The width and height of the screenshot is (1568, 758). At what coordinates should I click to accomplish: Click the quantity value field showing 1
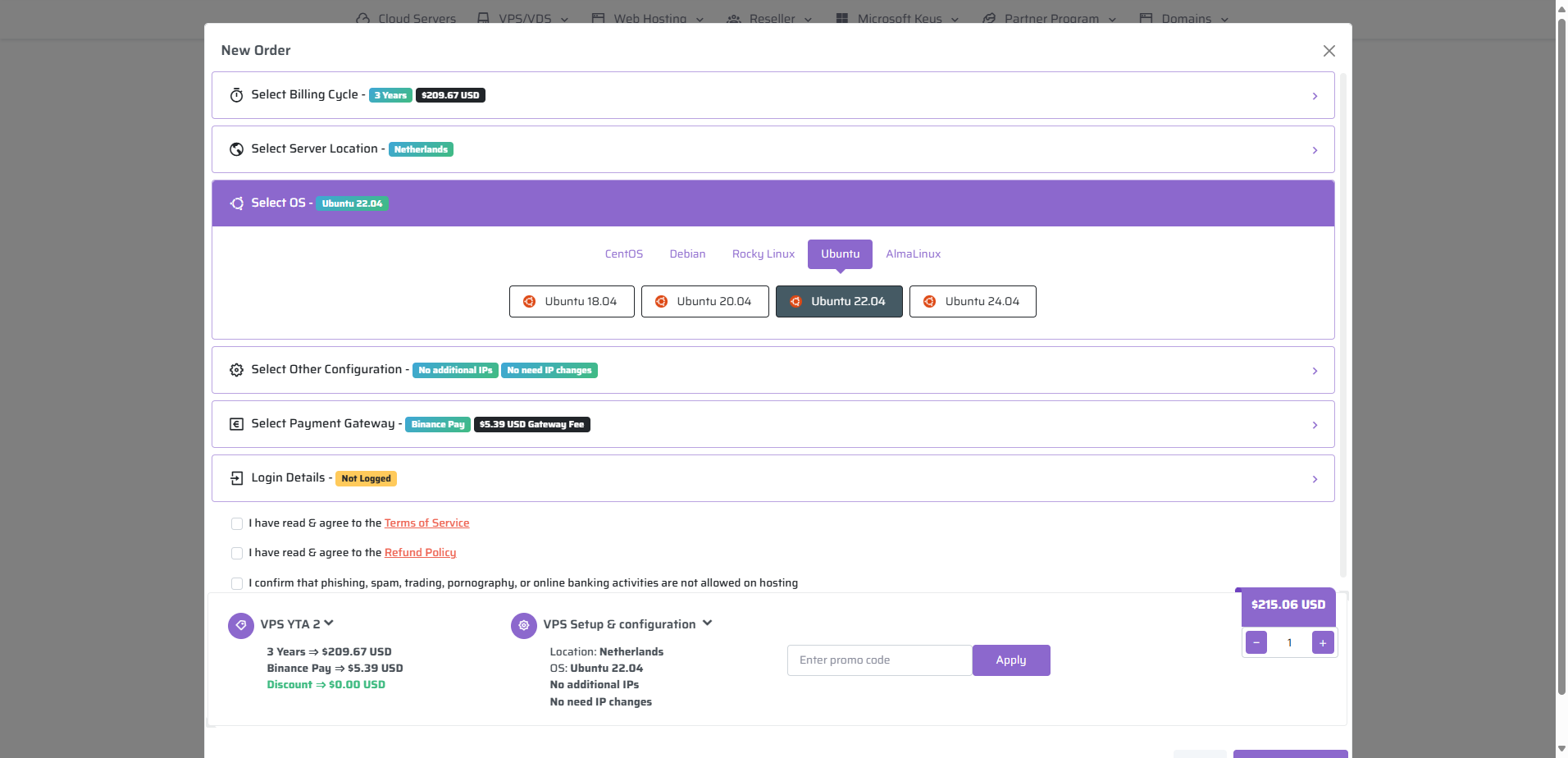coord(1289,642)
